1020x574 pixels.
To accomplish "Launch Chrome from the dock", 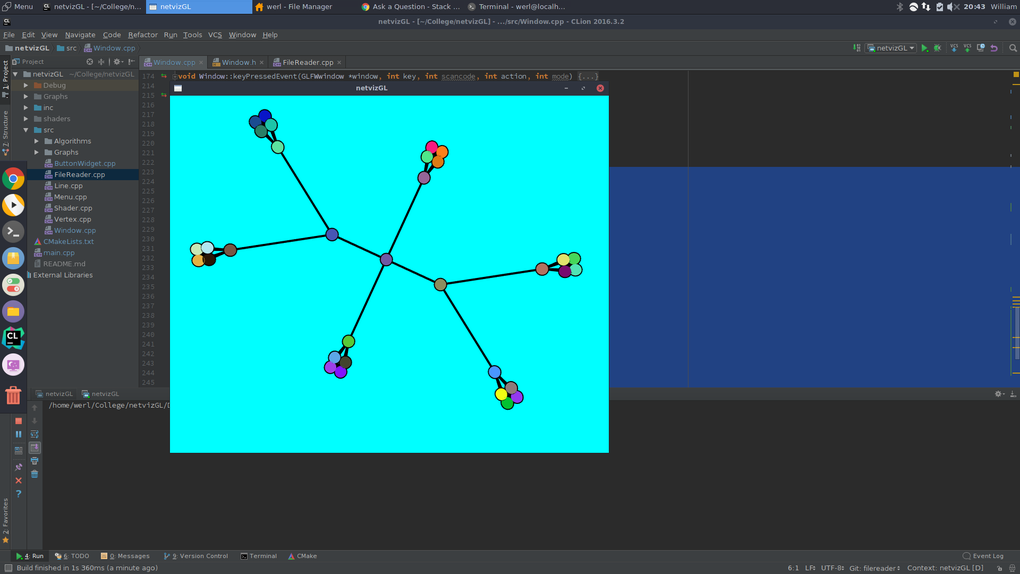I will [x=13, y=178].
